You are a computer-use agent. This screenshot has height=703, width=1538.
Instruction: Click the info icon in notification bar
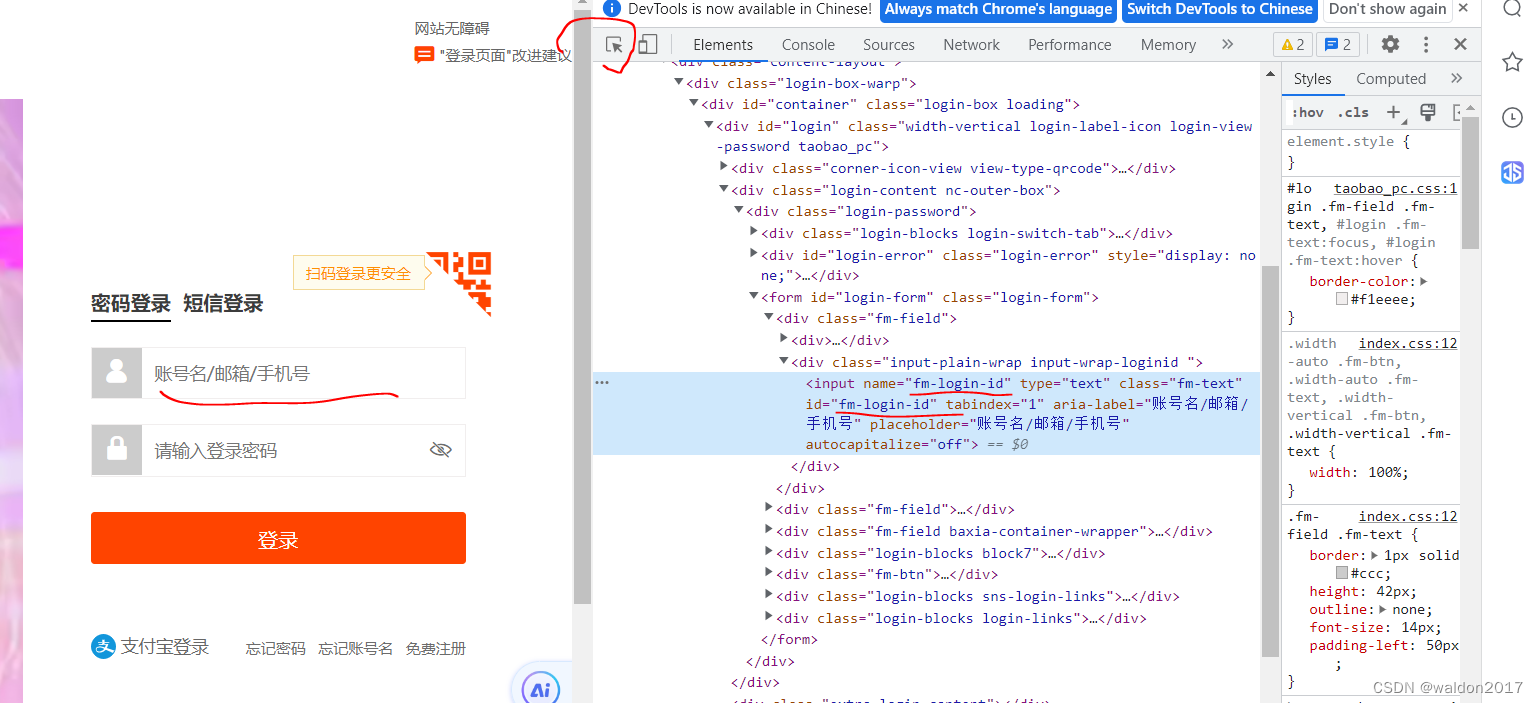tap(614, 9)
